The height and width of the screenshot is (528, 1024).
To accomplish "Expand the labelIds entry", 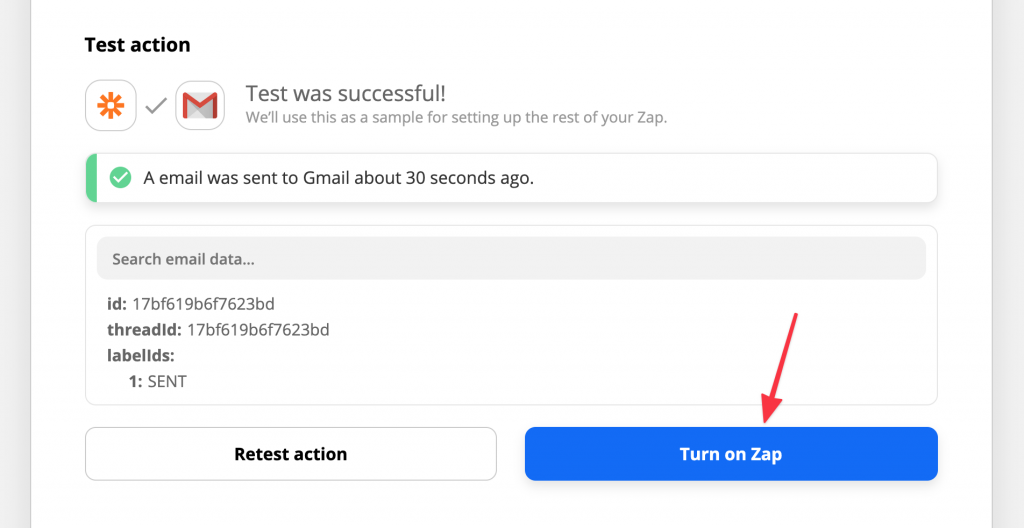I will 140,355.
